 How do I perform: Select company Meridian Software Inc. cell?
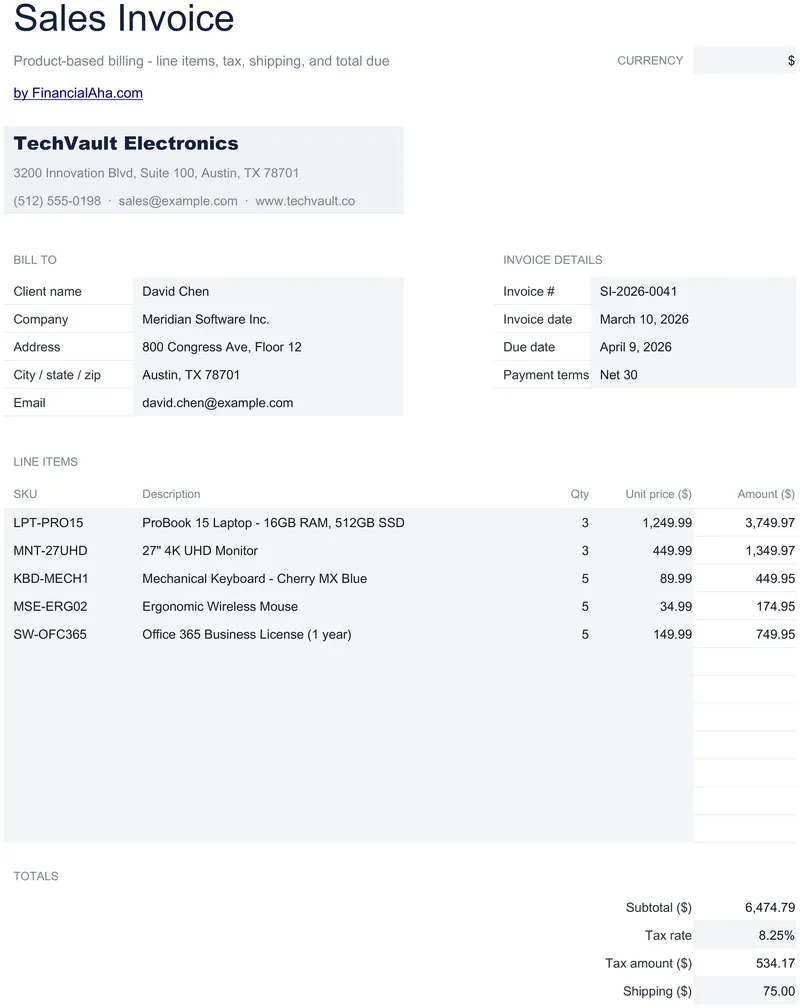(x=268, y=319)
